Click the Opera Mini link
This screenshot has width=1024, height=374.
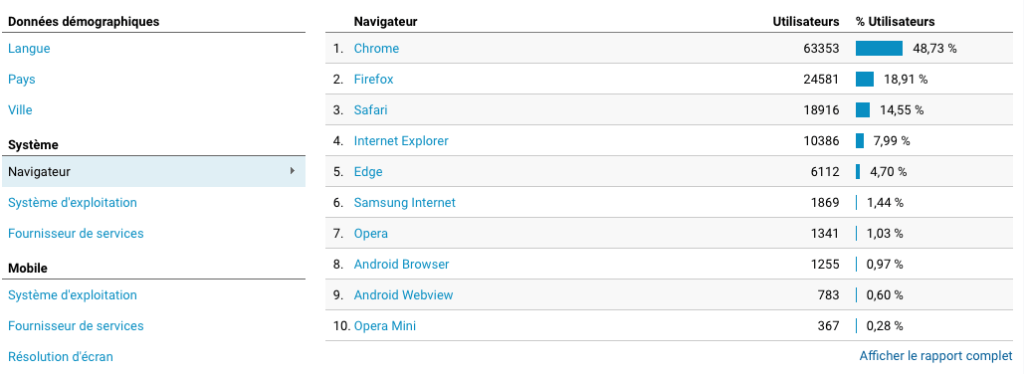[385, 326]
